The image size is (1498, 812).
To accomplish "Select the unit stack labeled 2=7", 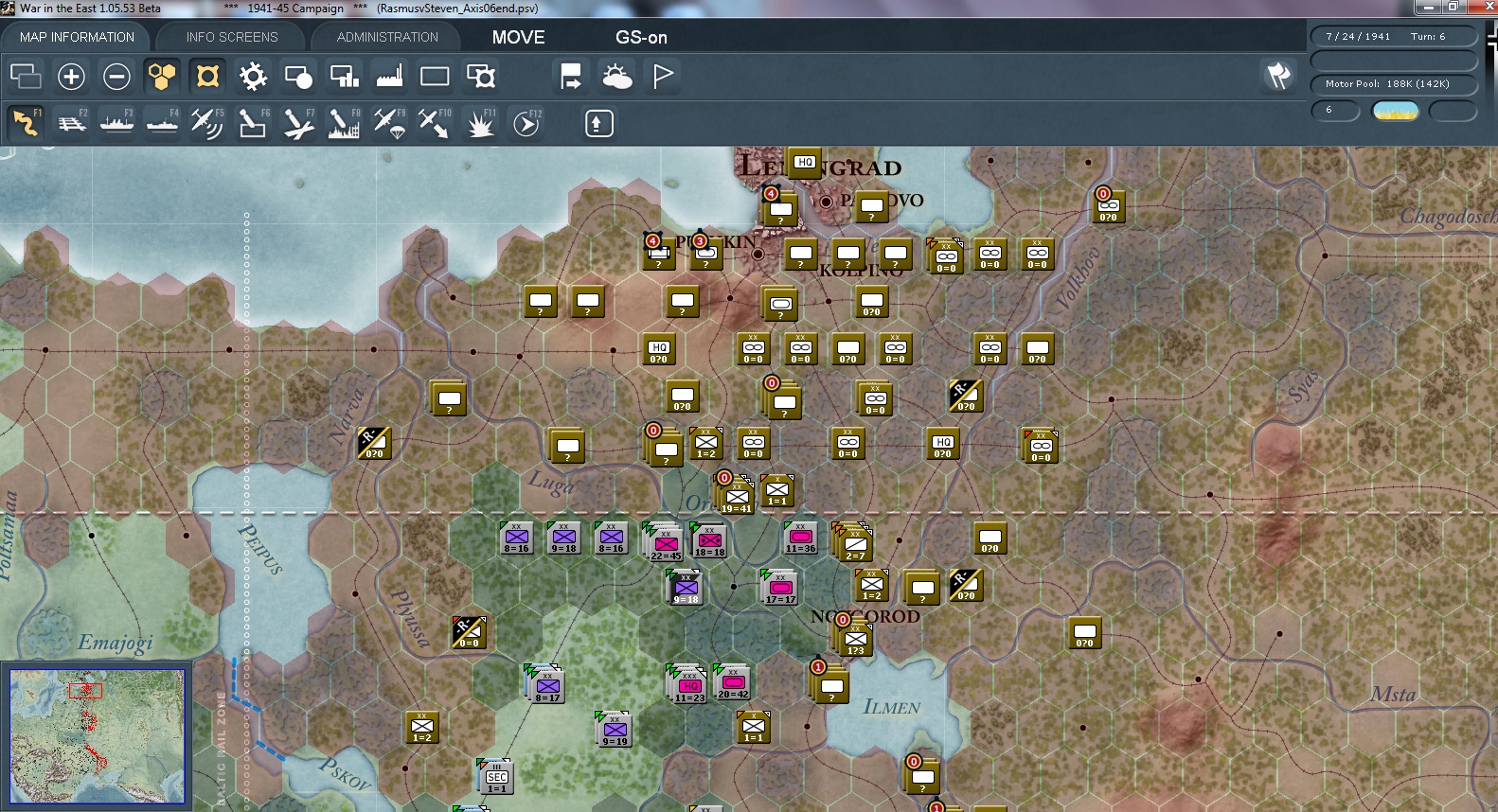I will [x=853, y=542].
